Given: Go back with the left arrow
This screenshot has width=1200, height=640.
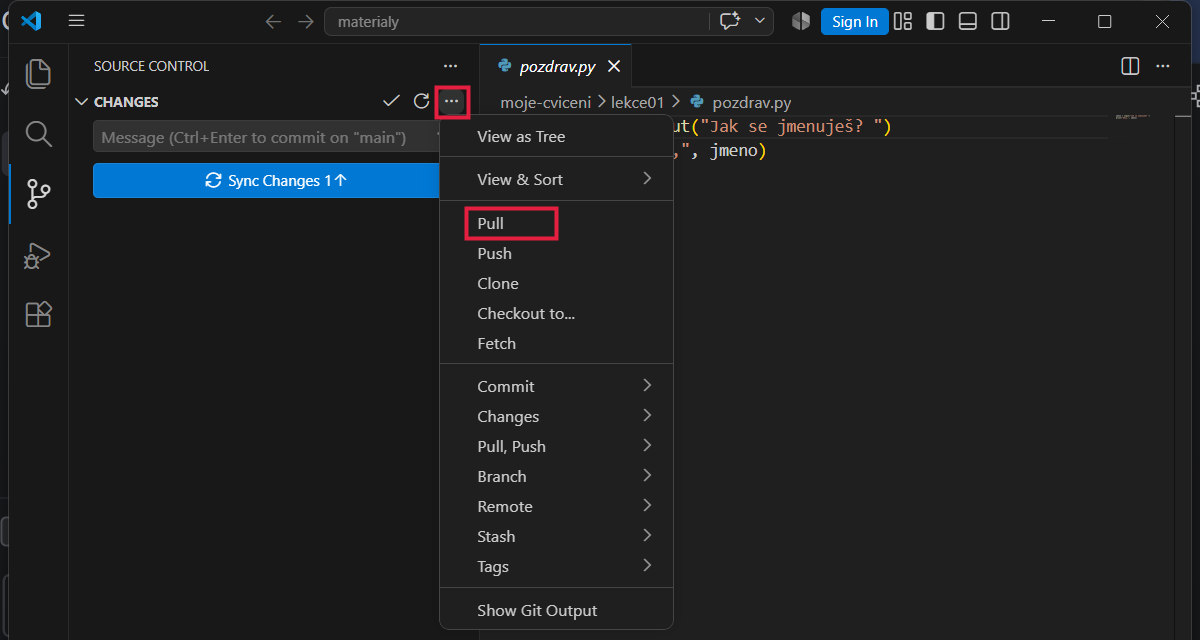Looking at the screenshot, I should 273,21.
